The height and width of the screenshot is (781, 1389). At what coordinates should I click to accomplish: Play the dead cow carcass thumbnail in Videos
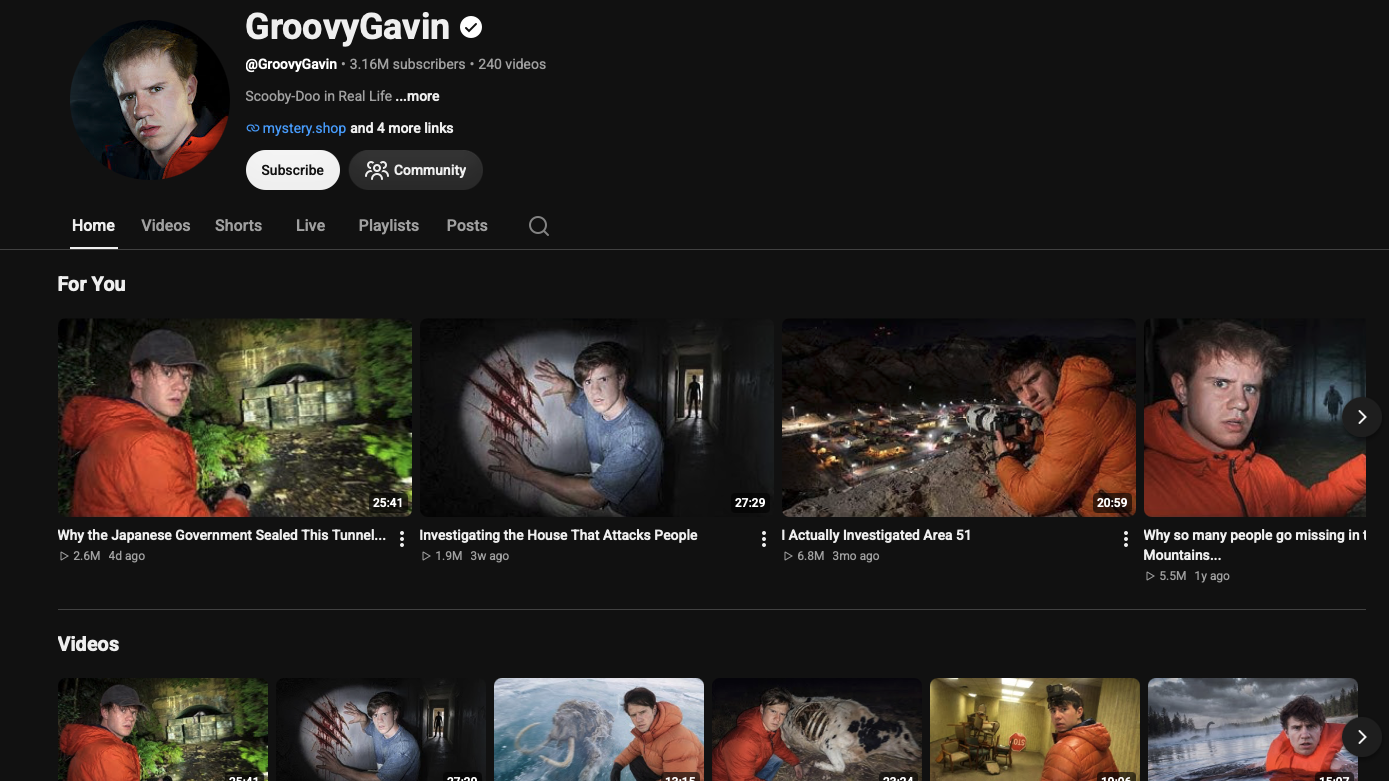click(x=817, y=730)
